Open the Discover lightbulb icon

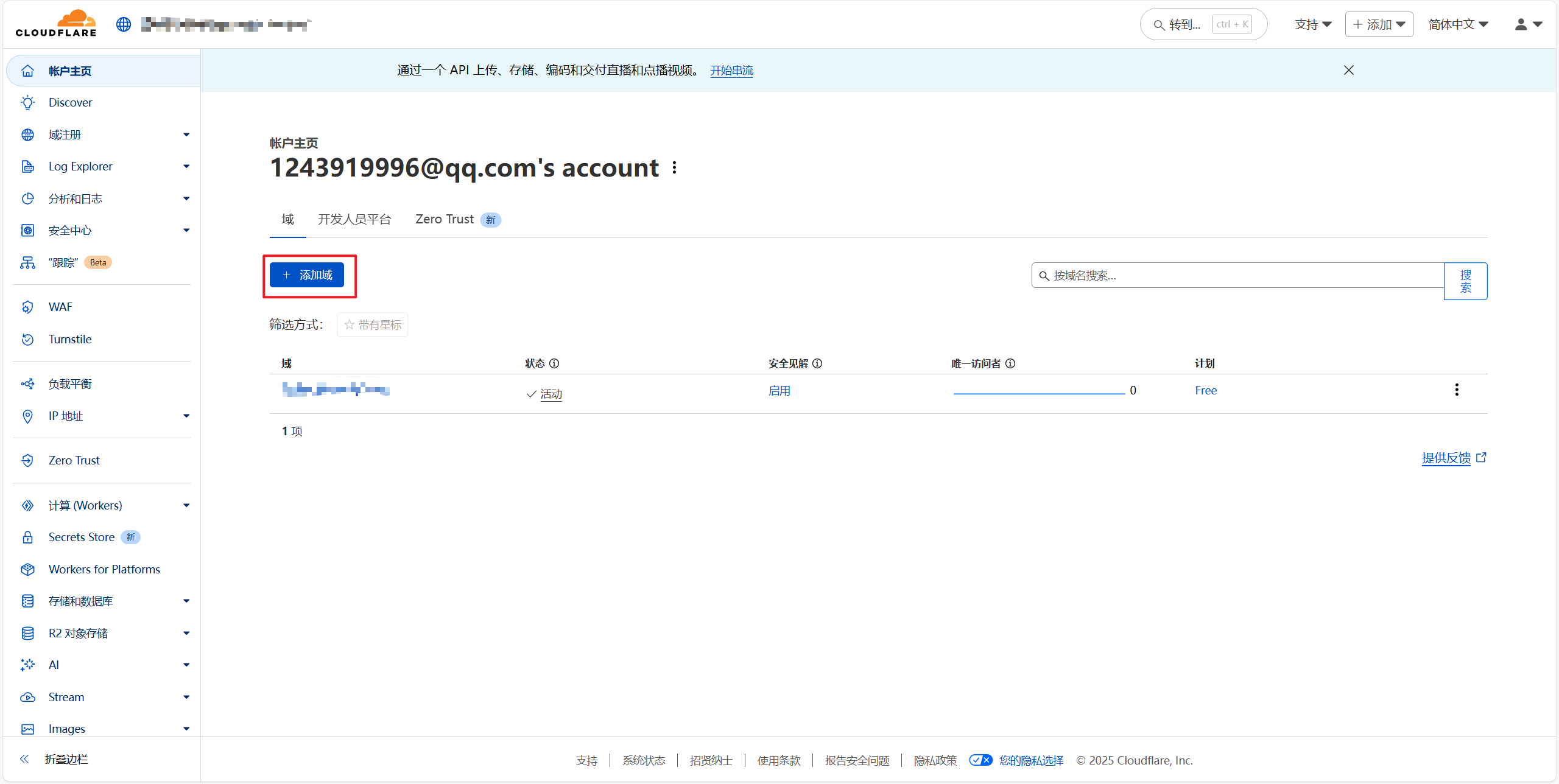pos(27,102)
